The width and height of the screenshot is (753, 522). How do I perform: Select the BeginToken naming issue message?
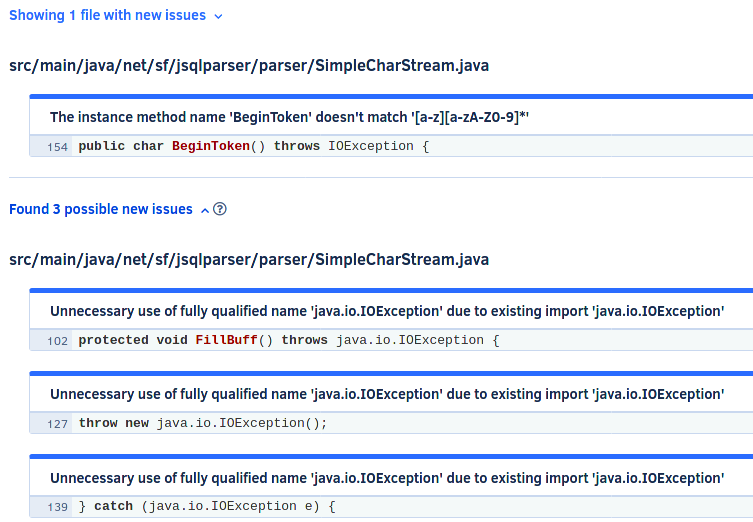click(x=289, y=117)
